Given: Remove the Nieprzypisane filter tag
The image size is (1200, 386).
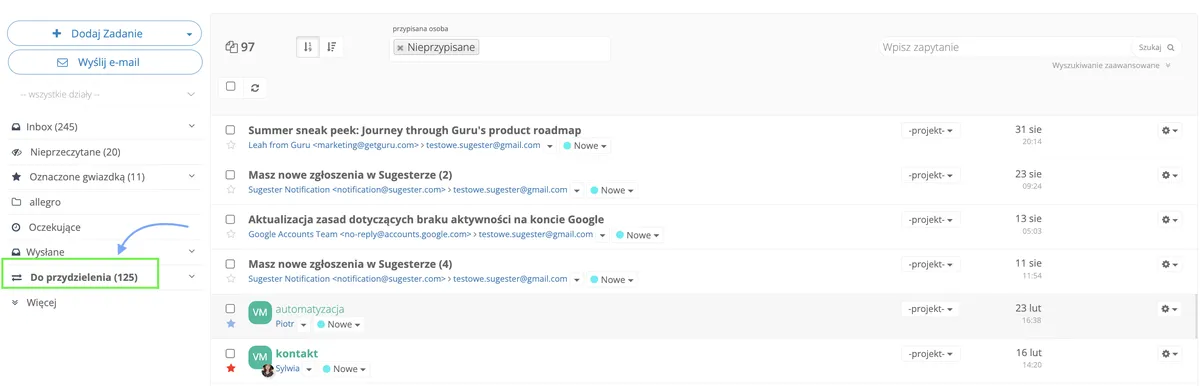Looking at the screenshot, I should click(400, 47).
